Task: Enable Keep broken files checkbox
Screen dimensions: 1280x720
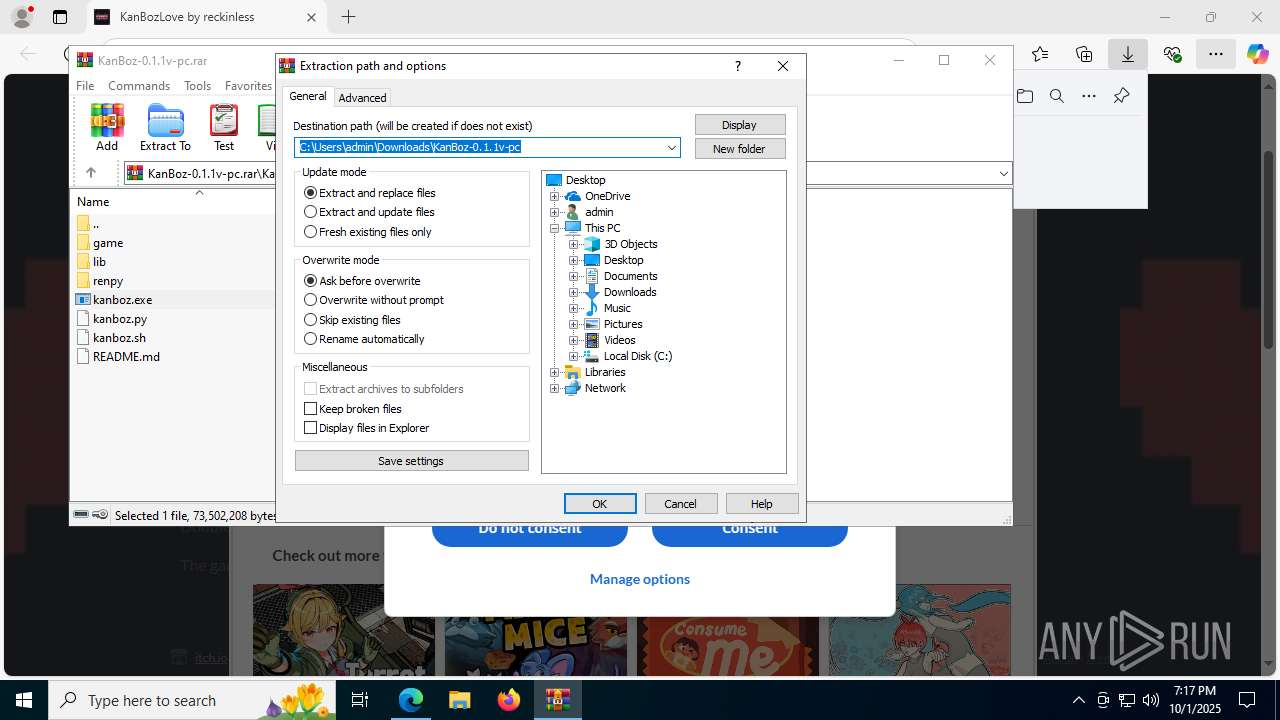Action: [310, 409]
